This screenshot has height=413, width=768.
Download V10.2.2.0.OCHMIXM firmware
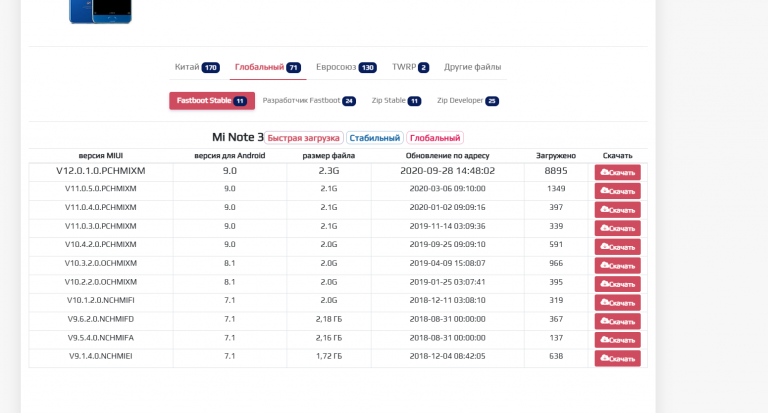pos(618,284)
